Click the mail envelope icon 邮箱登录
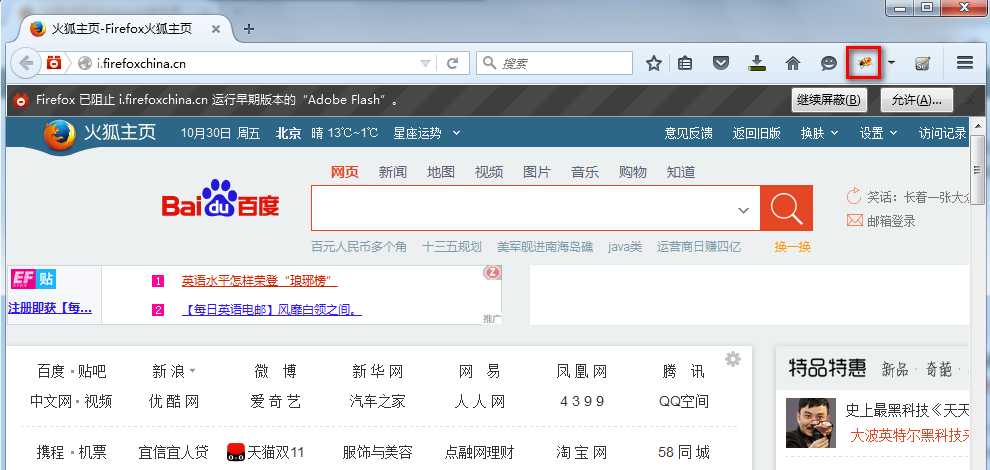 pyautogui.click(x=854, y=220)
